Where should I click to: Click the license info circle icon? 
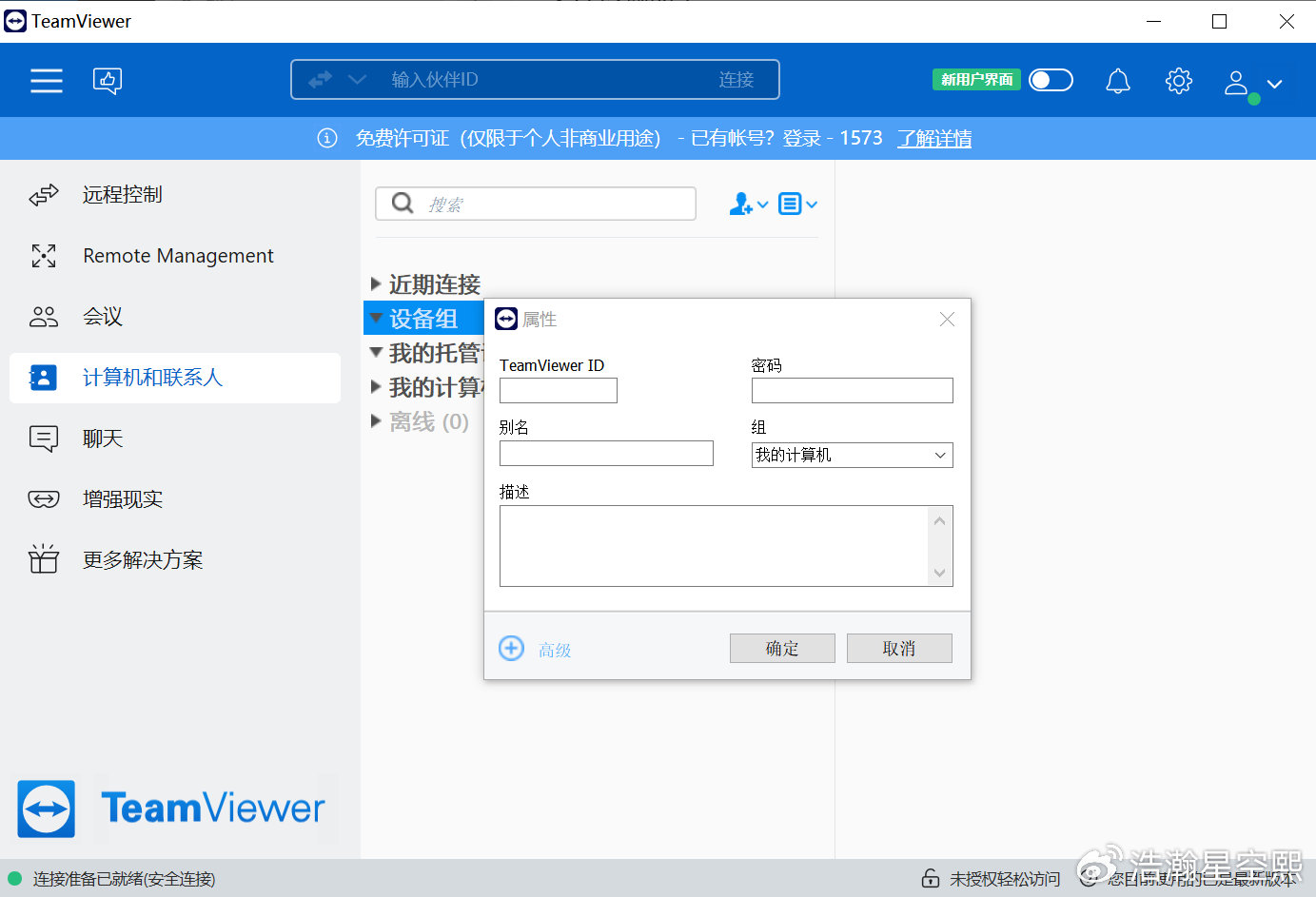click(327, 139)
